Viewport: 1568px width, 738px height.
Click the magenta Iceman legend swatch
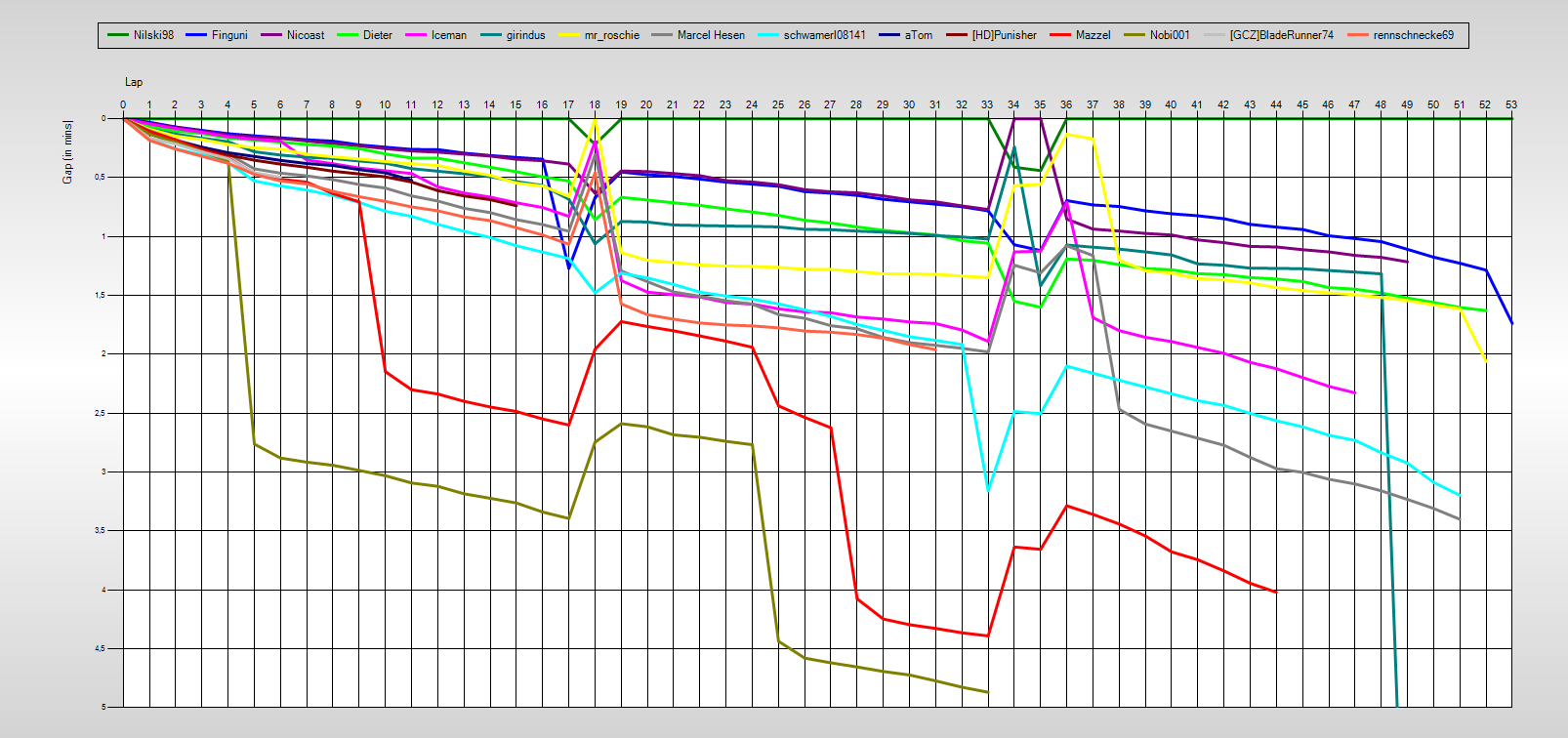(416, 35)
